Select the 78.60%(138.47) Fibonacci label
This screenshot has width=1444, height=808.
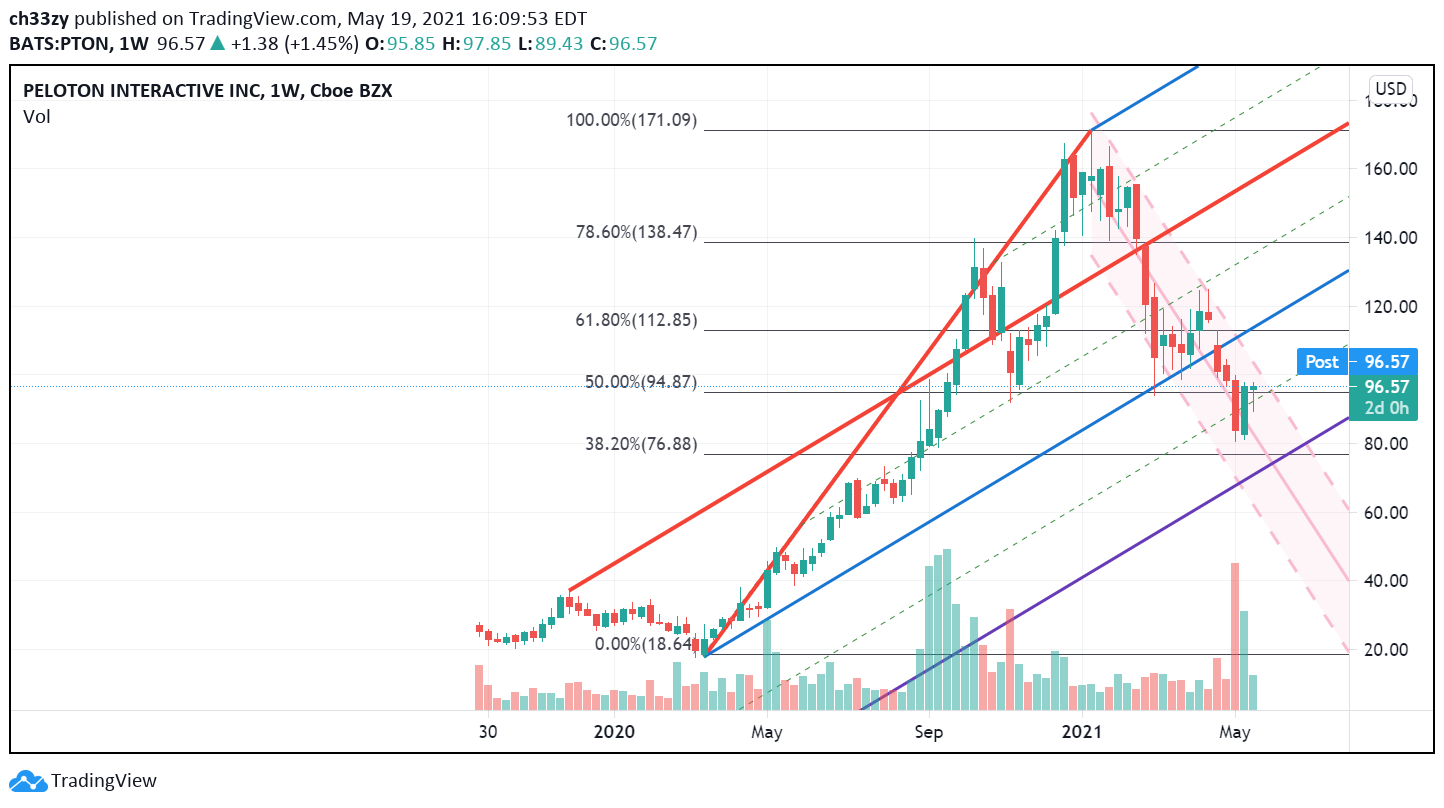pyautogui.click(x=637, y=233)
